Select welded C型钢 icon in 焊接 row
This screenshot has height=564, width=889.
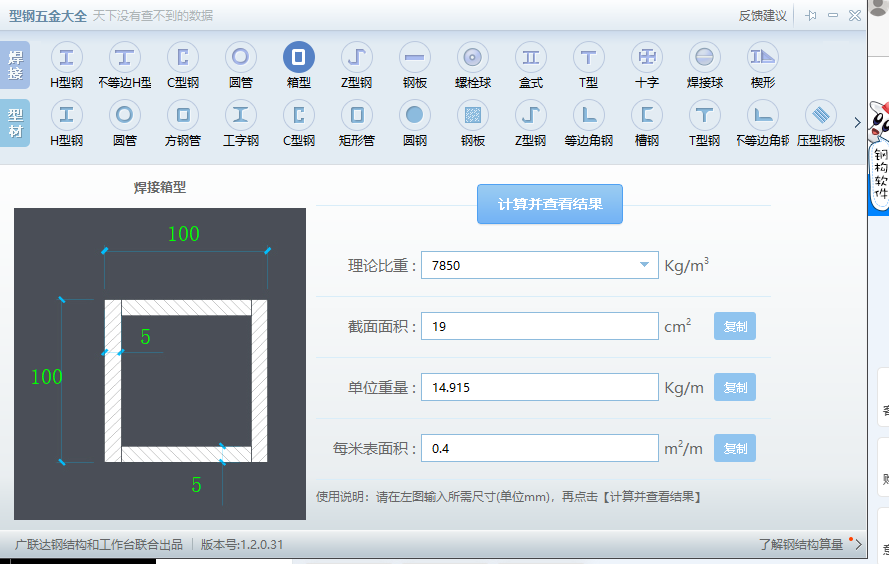tap(183, 57)
